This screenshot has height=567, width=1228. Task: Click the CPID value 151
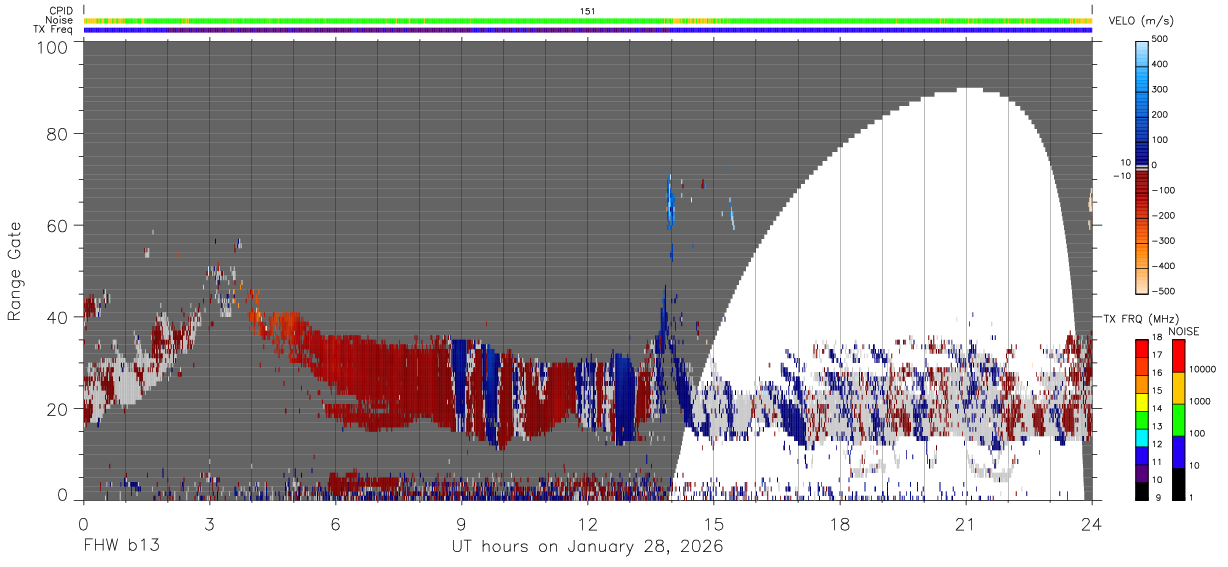tap(587, 11)
